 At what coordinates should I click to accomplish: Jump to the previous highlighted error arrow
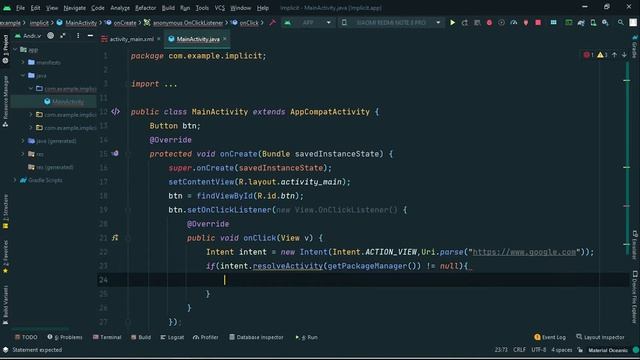(614, 55)
